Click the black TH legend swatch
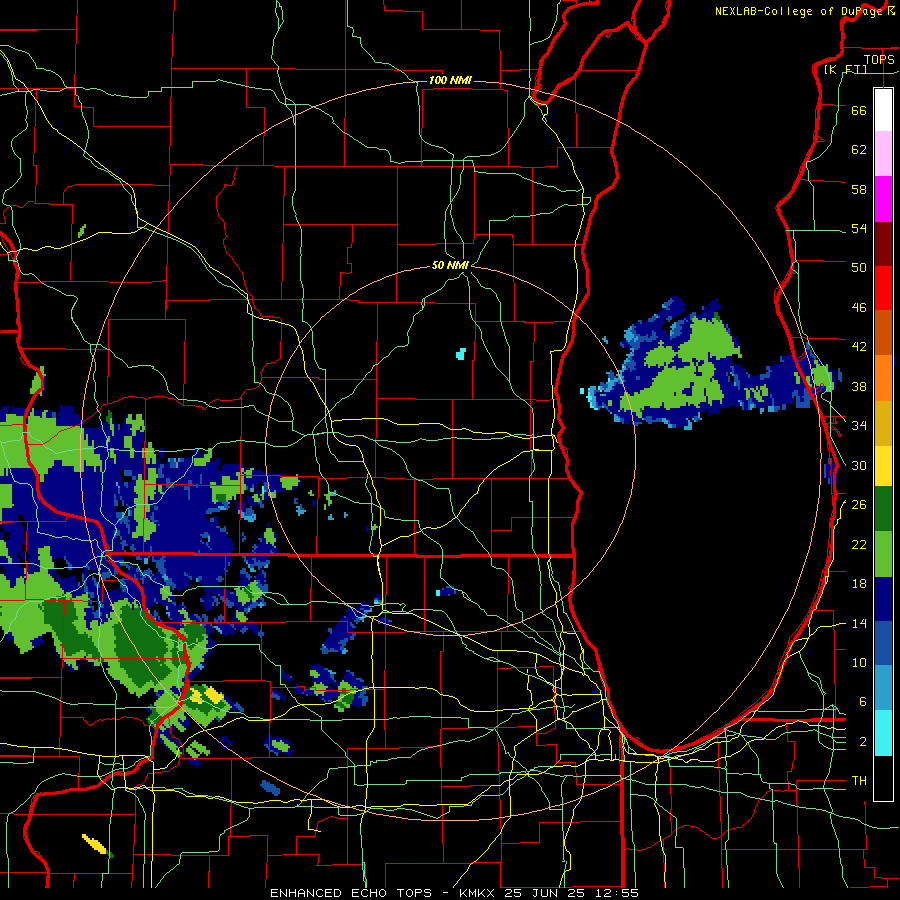The image size is (900, 900). tap(883, 778)
